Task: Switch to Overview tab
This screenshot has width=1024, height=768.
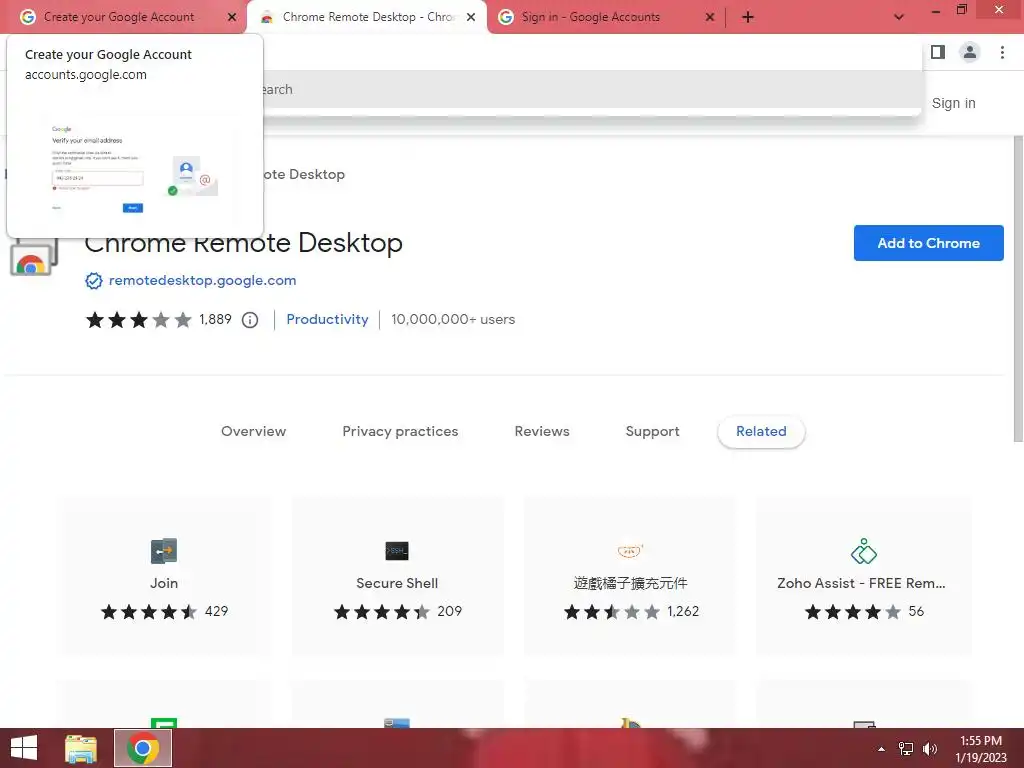Action: [253, 431]
